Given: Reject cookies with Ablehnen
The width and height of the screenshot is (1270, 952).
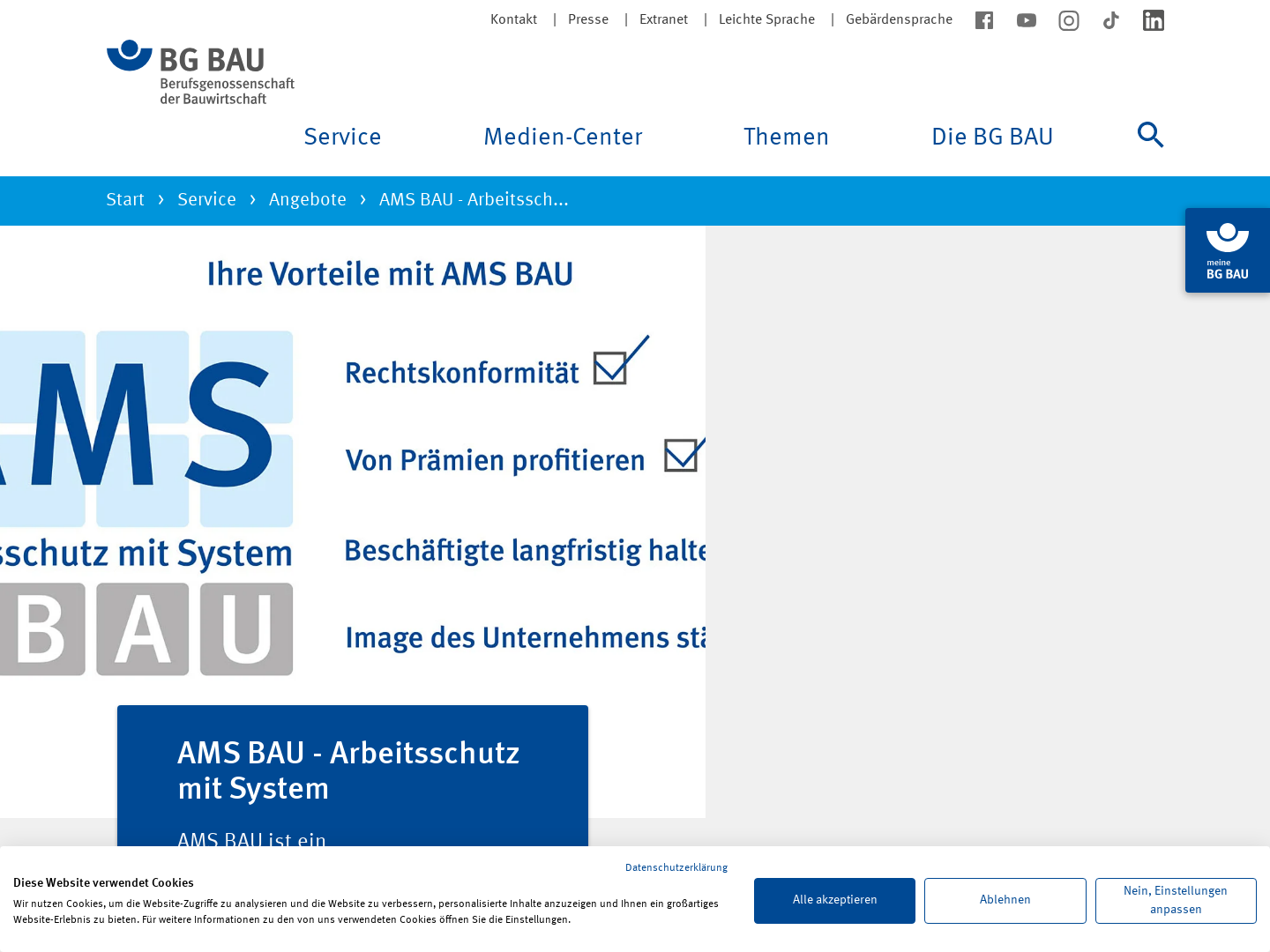Looking at the screenshot, I should [1005, 901].
